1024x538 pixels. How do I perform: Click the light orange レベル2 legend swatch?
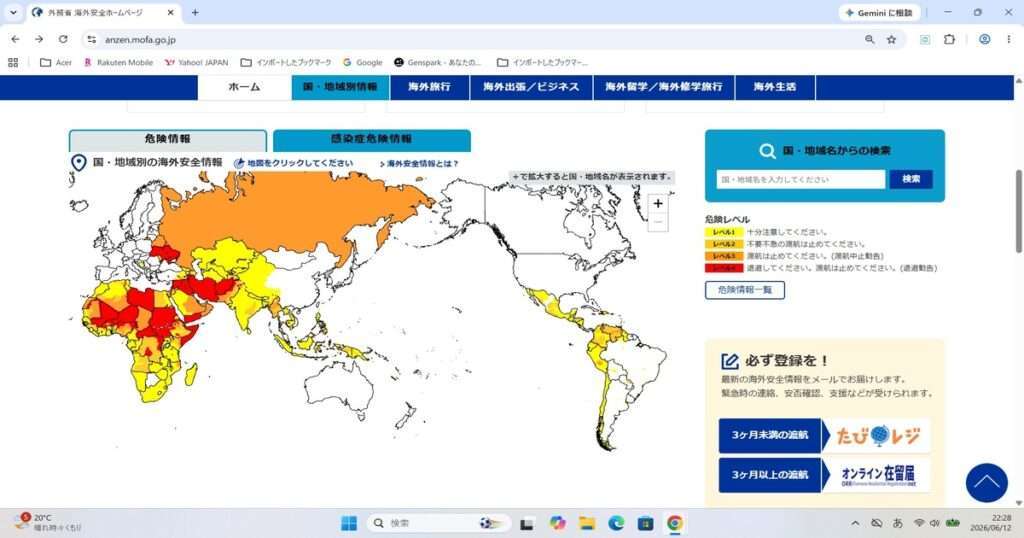pos(724,244)
